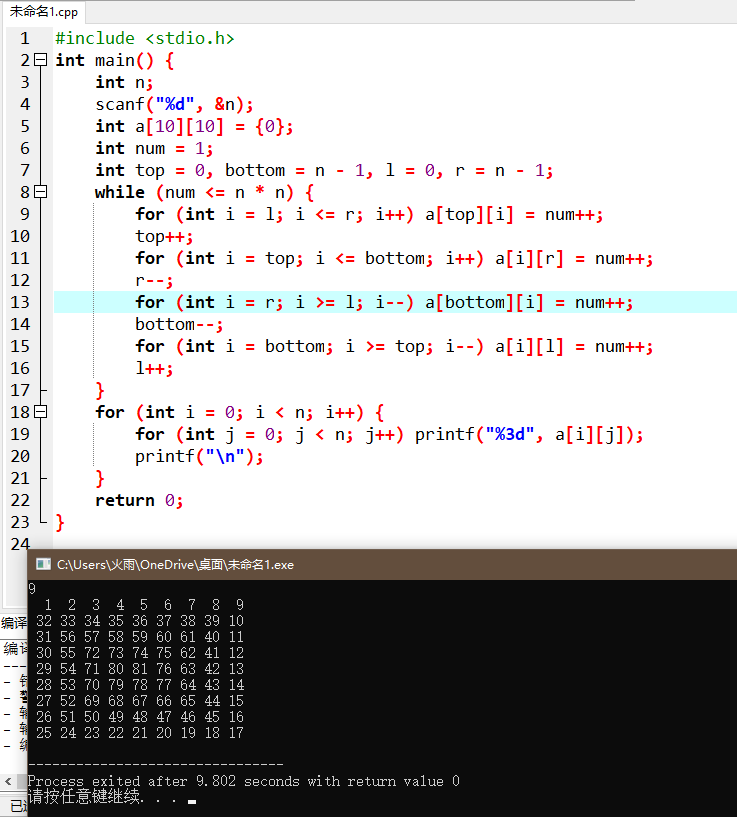
Task: Click the 'r--;' statement
Action: [154, 280]
